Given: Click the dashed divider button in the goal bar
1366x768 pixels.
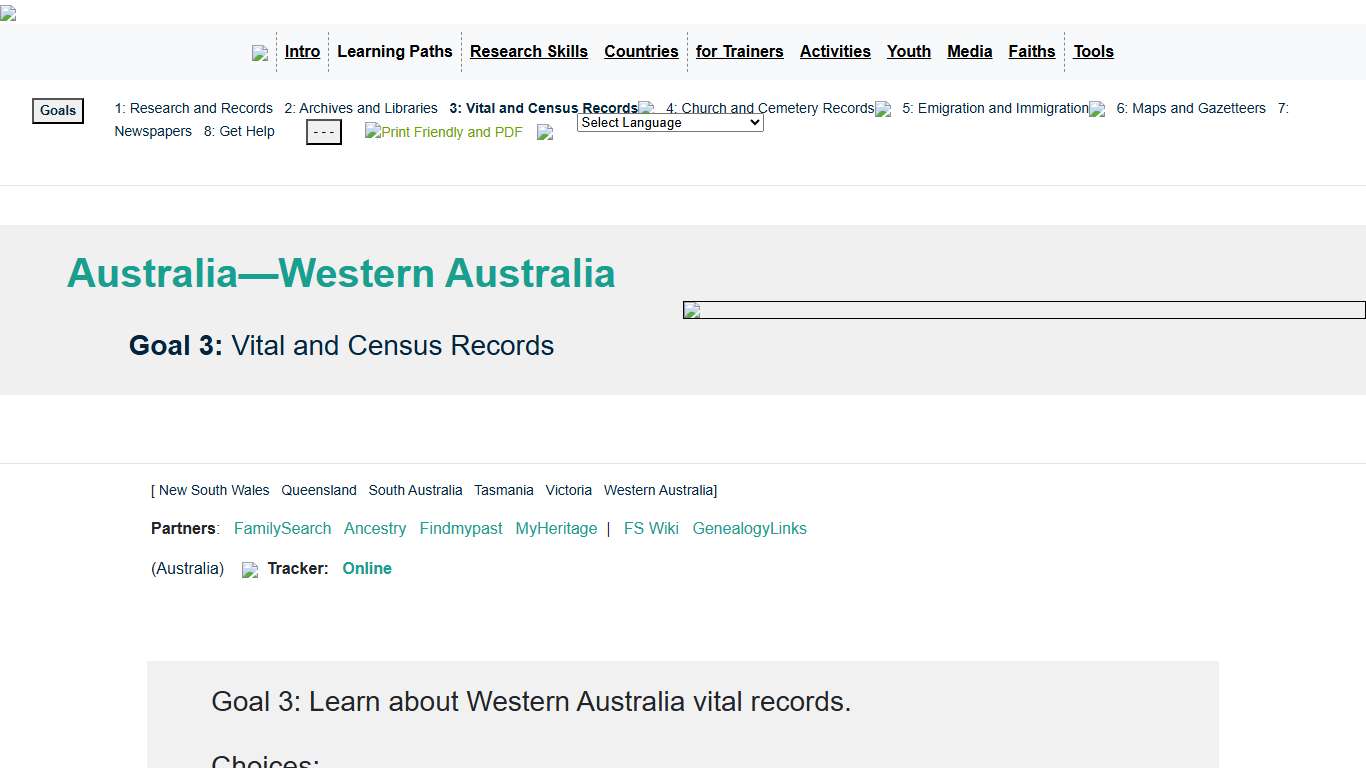Looking at the screenshot, I should click(x=323, y=131).
